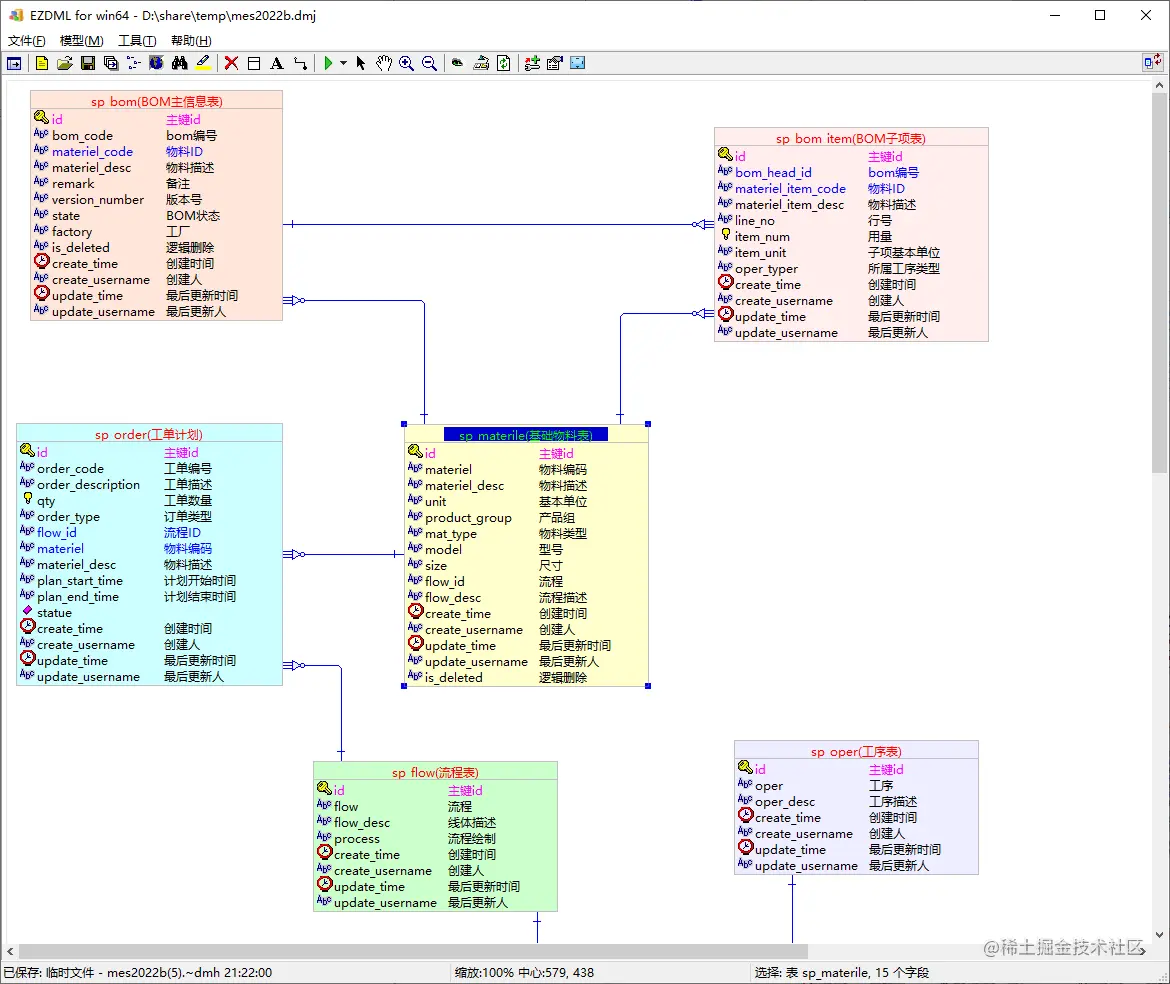The height and width of the screenshot is (984, 1170).
Task: Save the model with floppy disk icon
Action: pyautogui.click(x=88, y=63)
